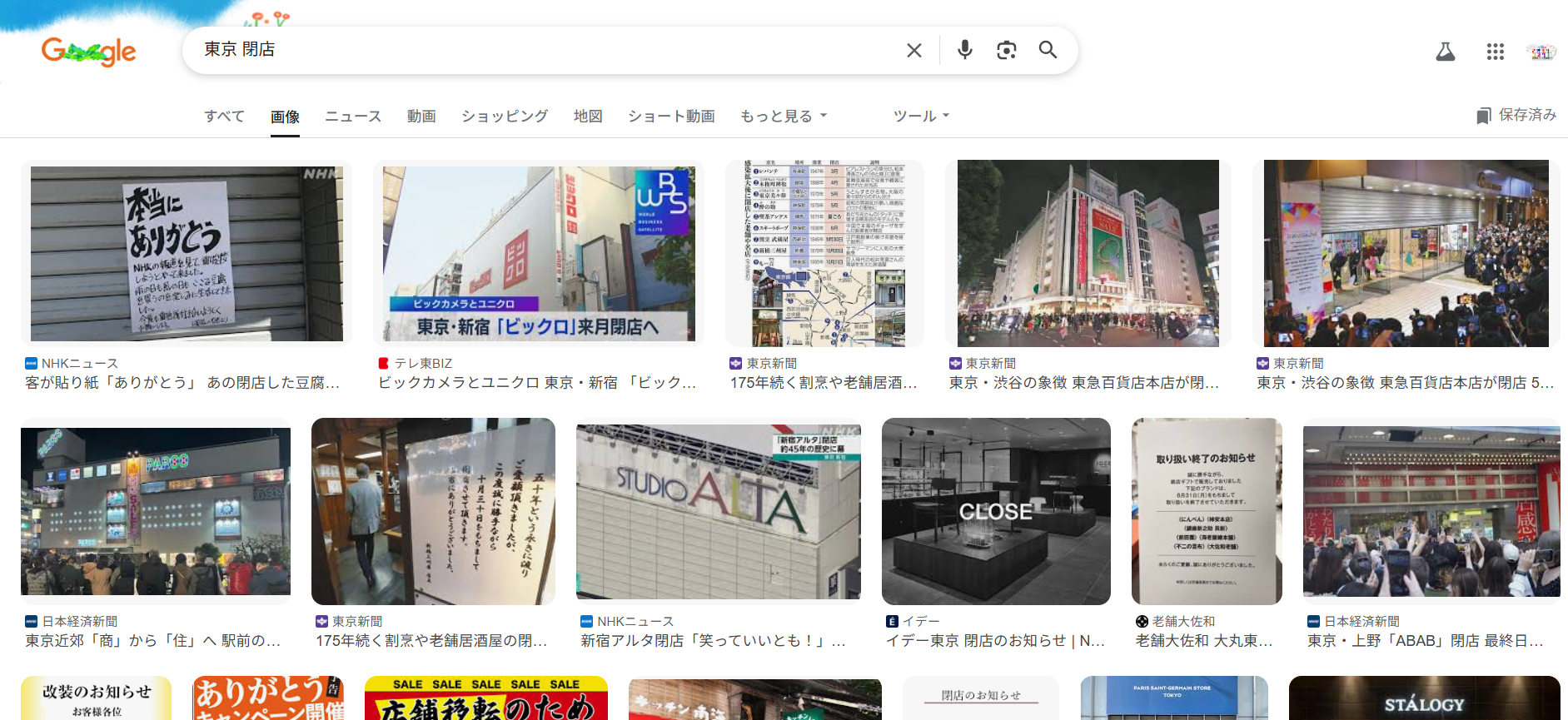Go to the 地図 tab
Image resolution: width=1568 pixels, height=720 pixels.
pos(588,116)
